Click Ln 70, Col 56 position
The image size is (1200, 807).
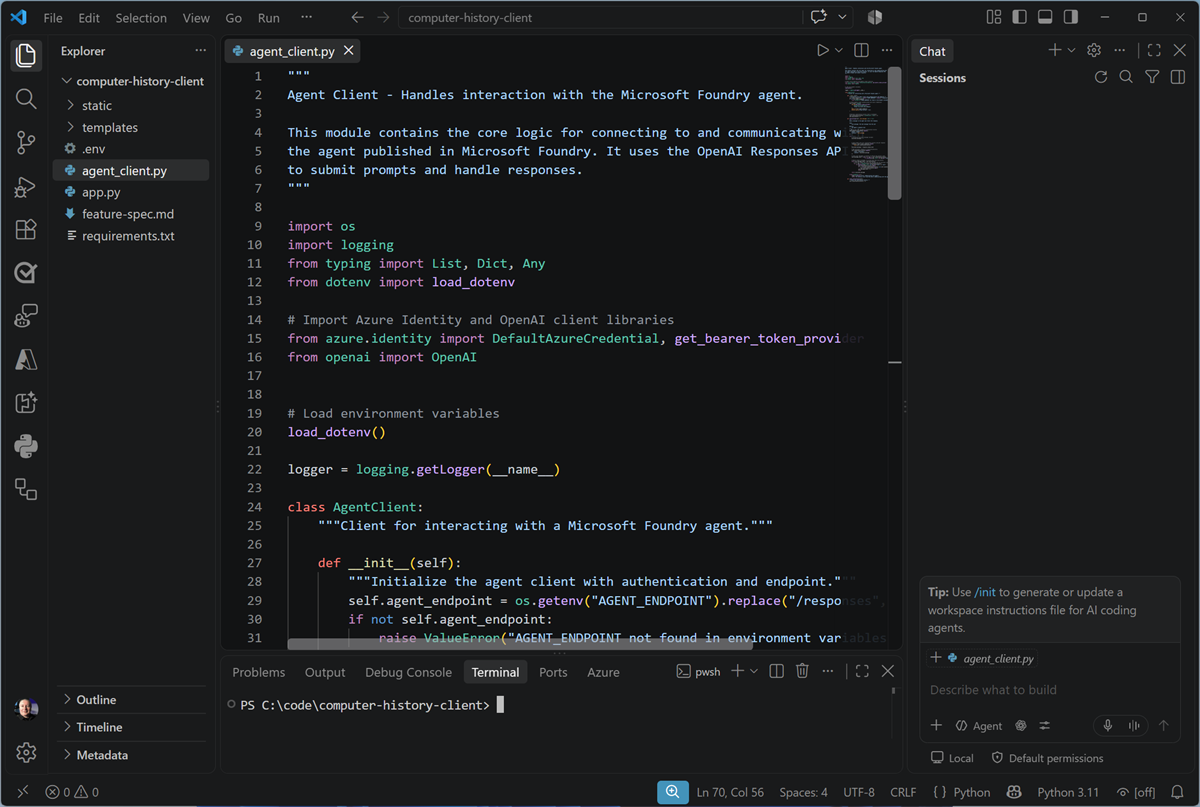(x=729, y=792)
